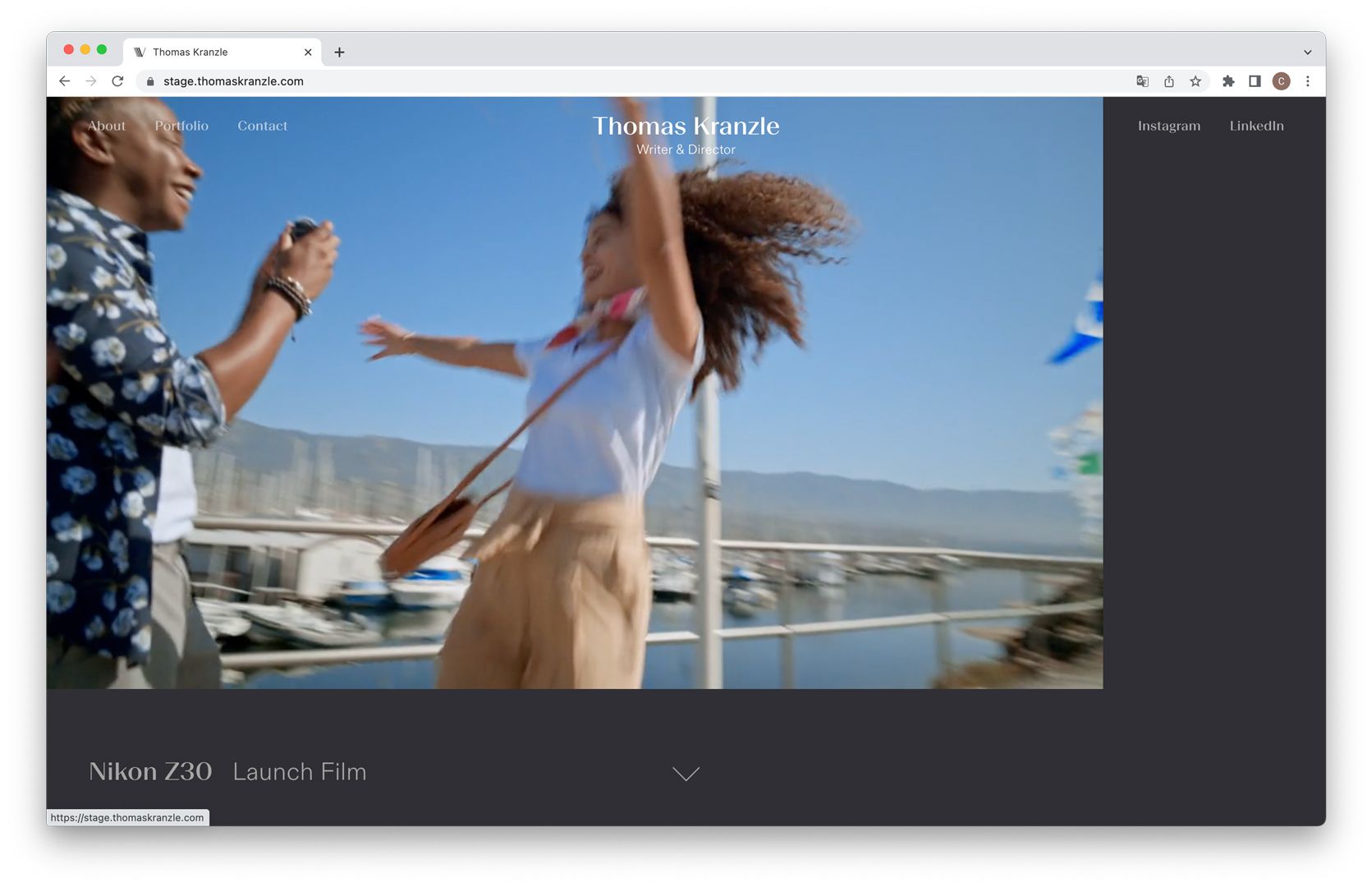Reload the page with refresh icon
Viewport: 1372px width, 887px height.
pos(117,81)
